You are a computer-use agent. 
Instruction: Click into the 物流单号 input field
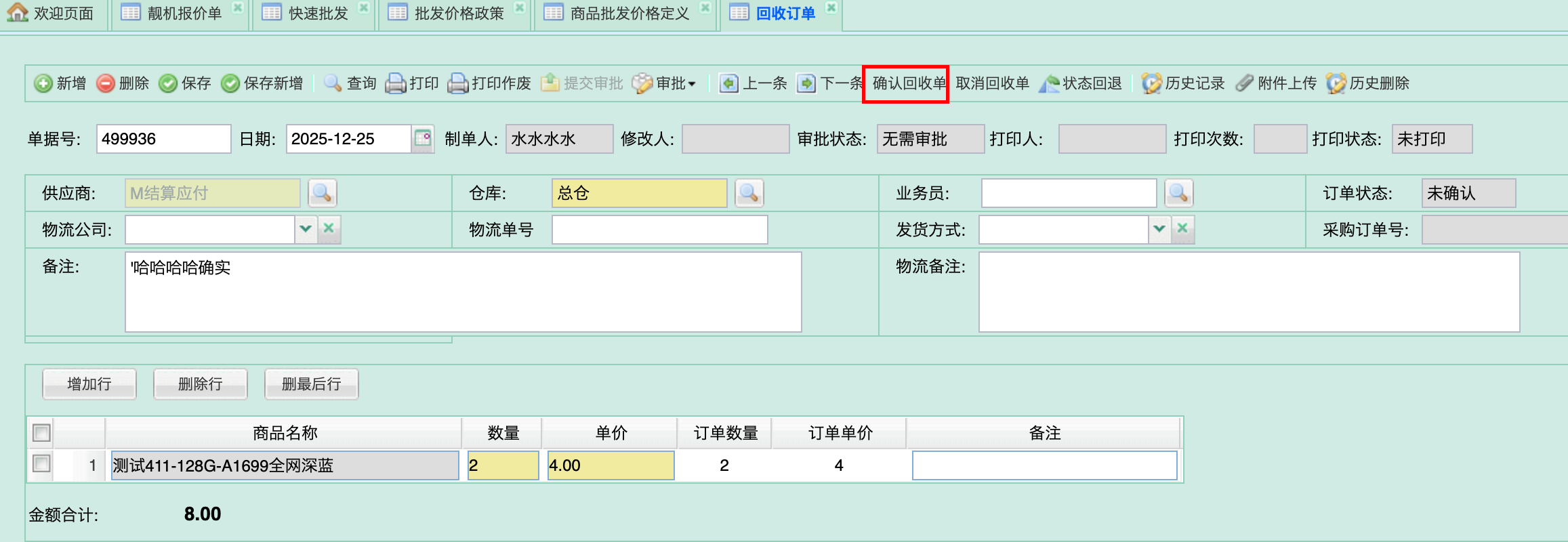pos(659,230)
